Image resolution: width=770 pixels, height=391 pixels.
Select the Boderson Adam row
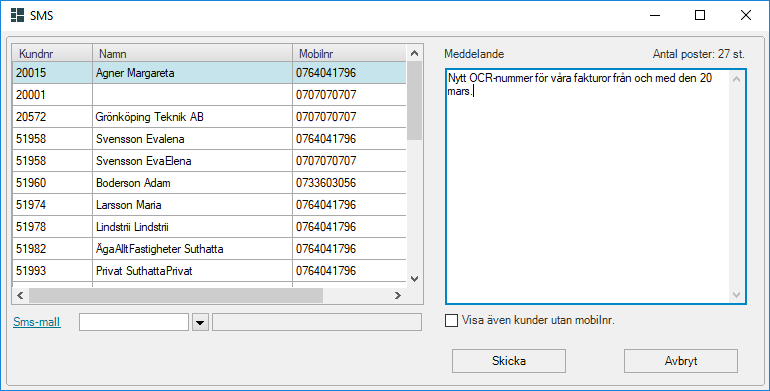pyautogui.click(x=210, y=183)
